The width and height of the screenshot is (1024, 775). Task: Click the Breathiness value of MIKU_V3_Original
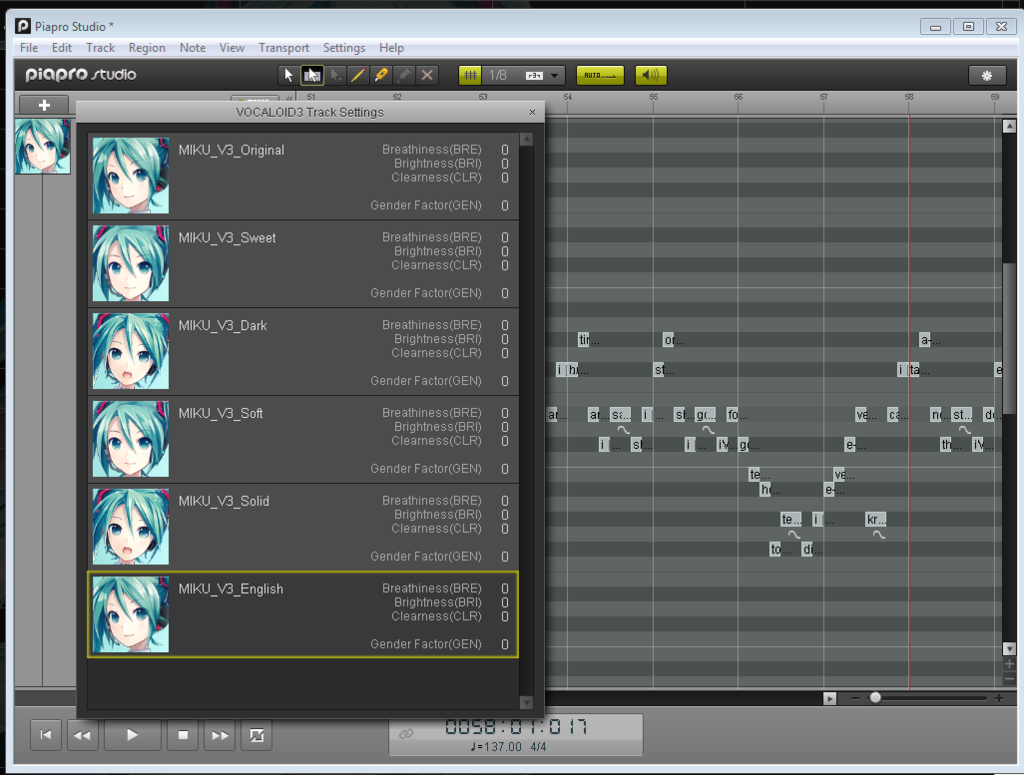point(505,150)
